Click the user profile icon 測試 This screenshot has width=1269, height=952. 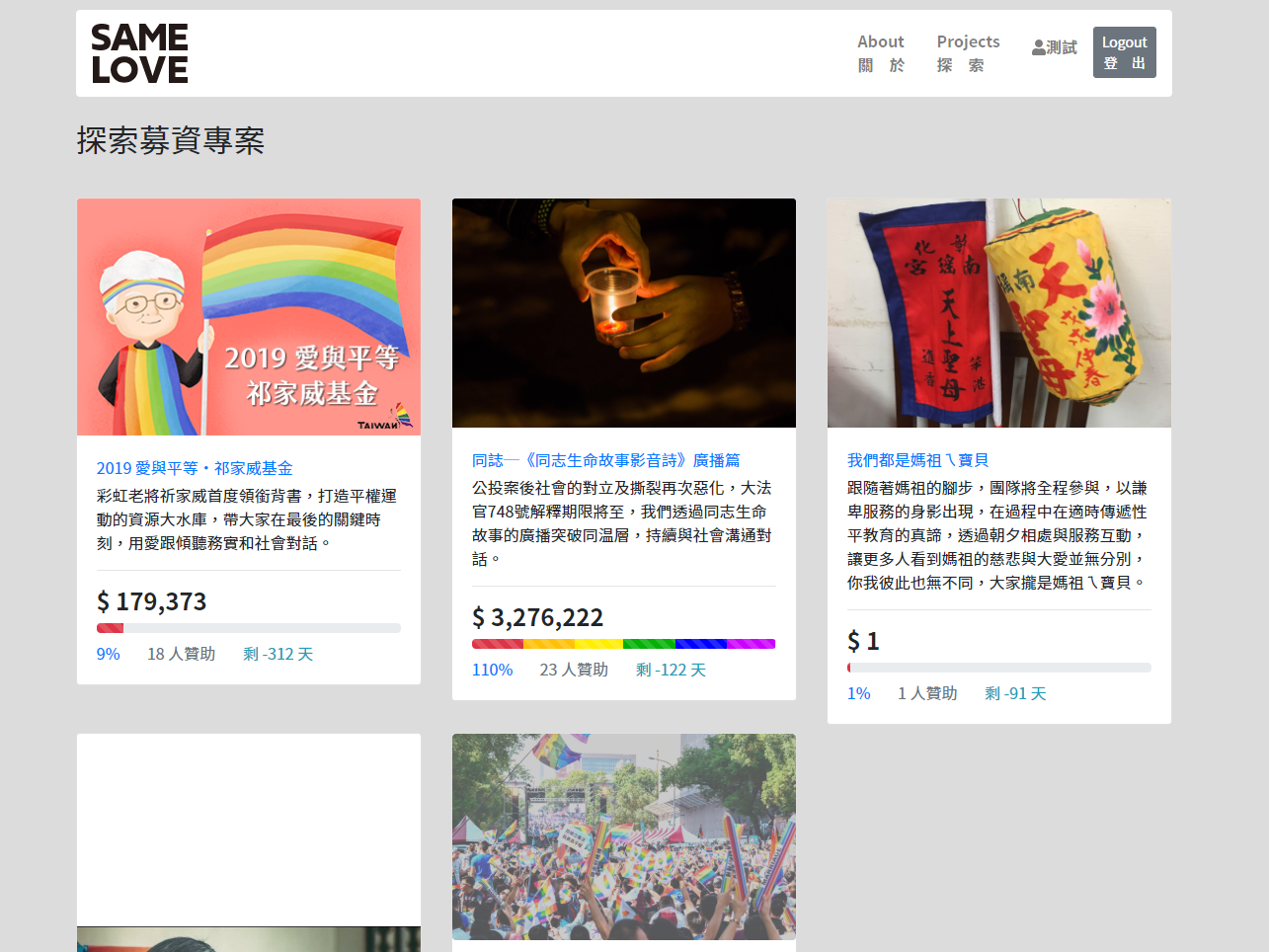1054,47
